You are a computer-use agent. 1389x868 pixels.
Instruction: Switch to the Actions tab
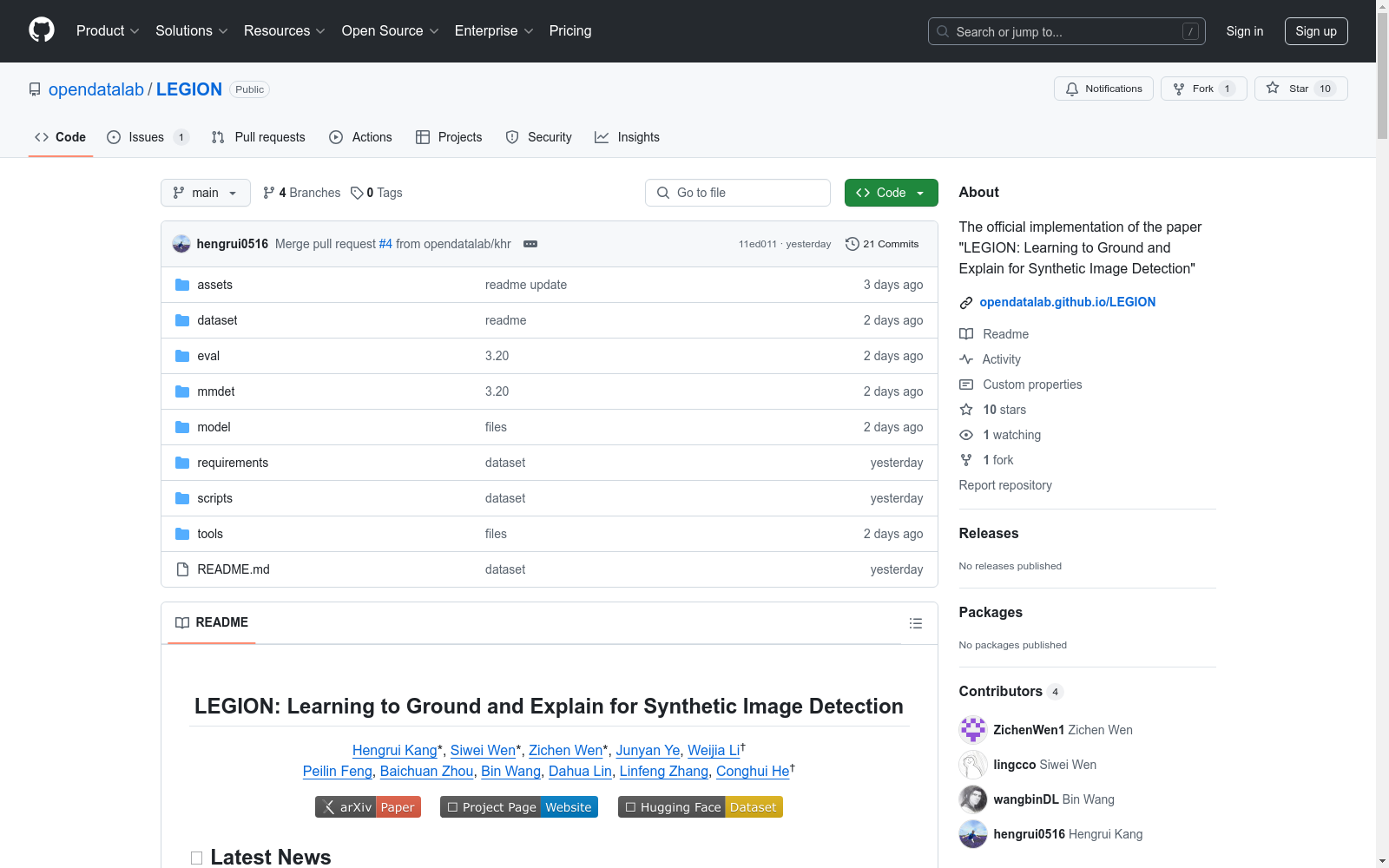(360, 137)
